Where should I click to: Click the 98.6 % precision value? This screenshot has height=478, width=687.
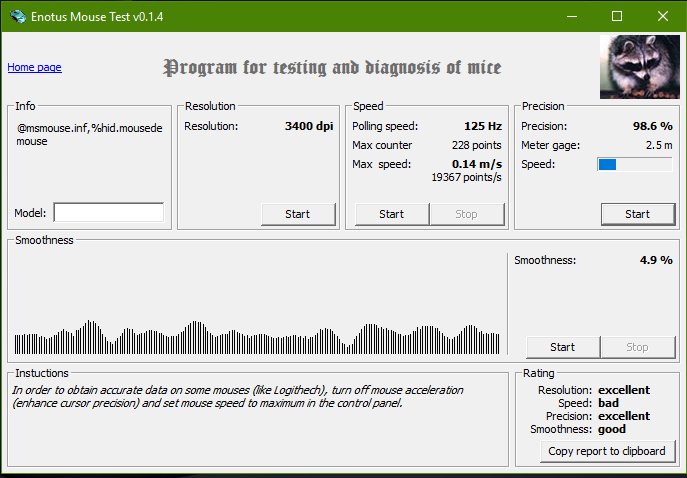tap(652, 126)
